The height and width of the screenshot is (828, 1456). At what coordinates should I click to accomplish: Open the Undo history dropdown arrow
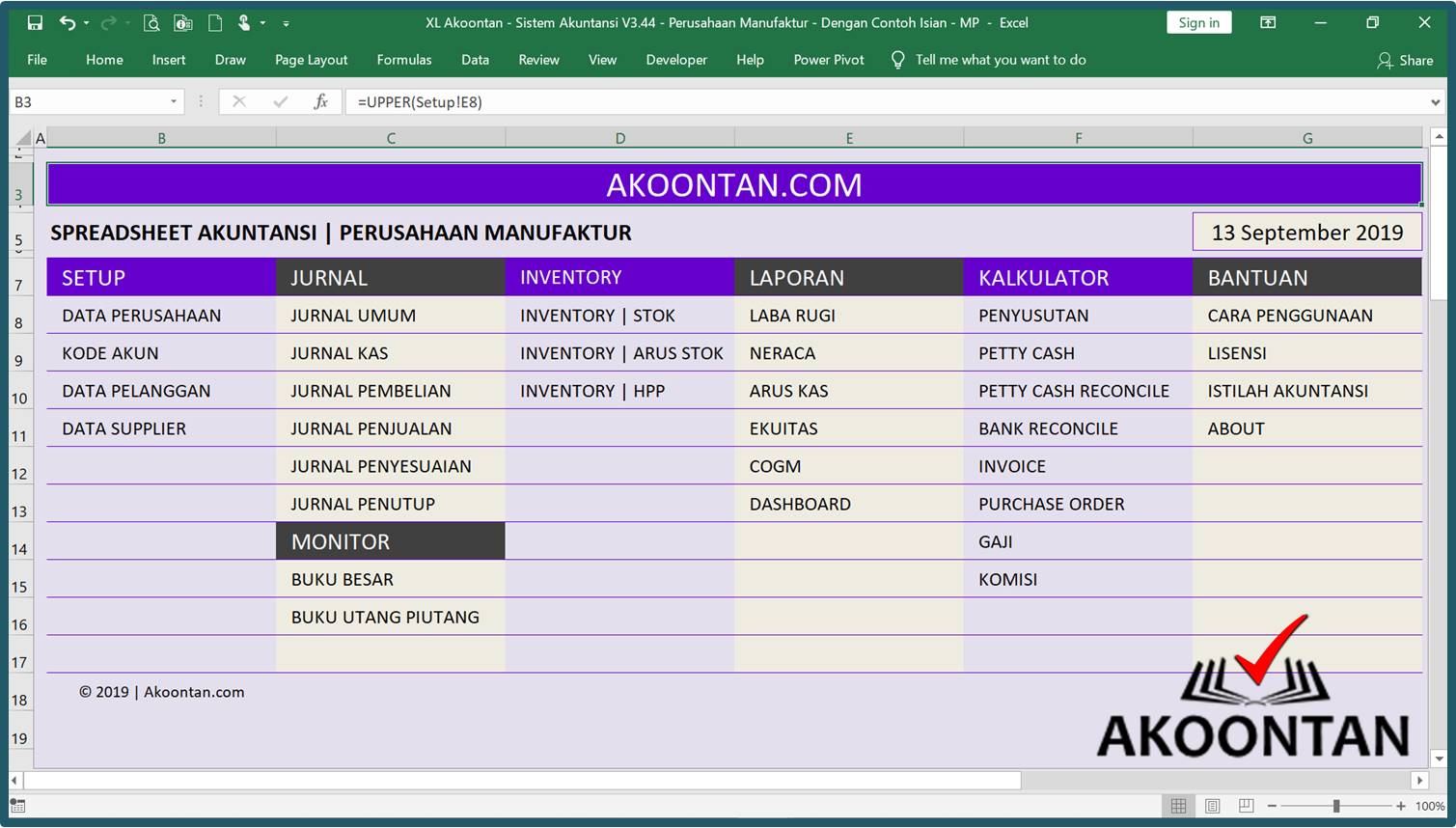[x=86, y=22]
